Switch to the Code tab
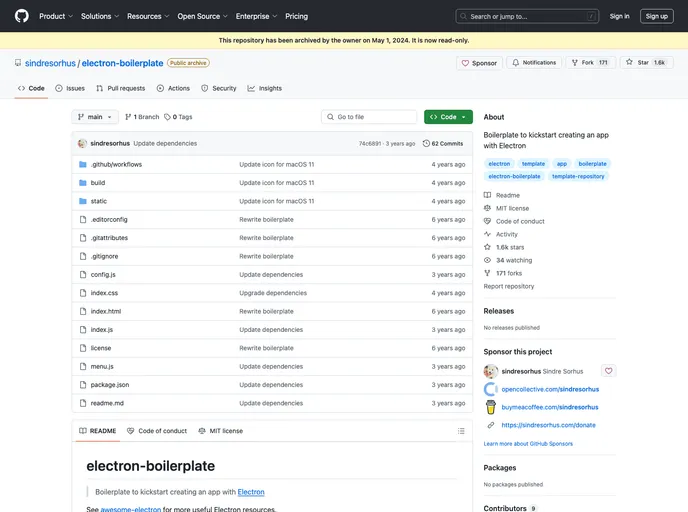 point(31,88)
